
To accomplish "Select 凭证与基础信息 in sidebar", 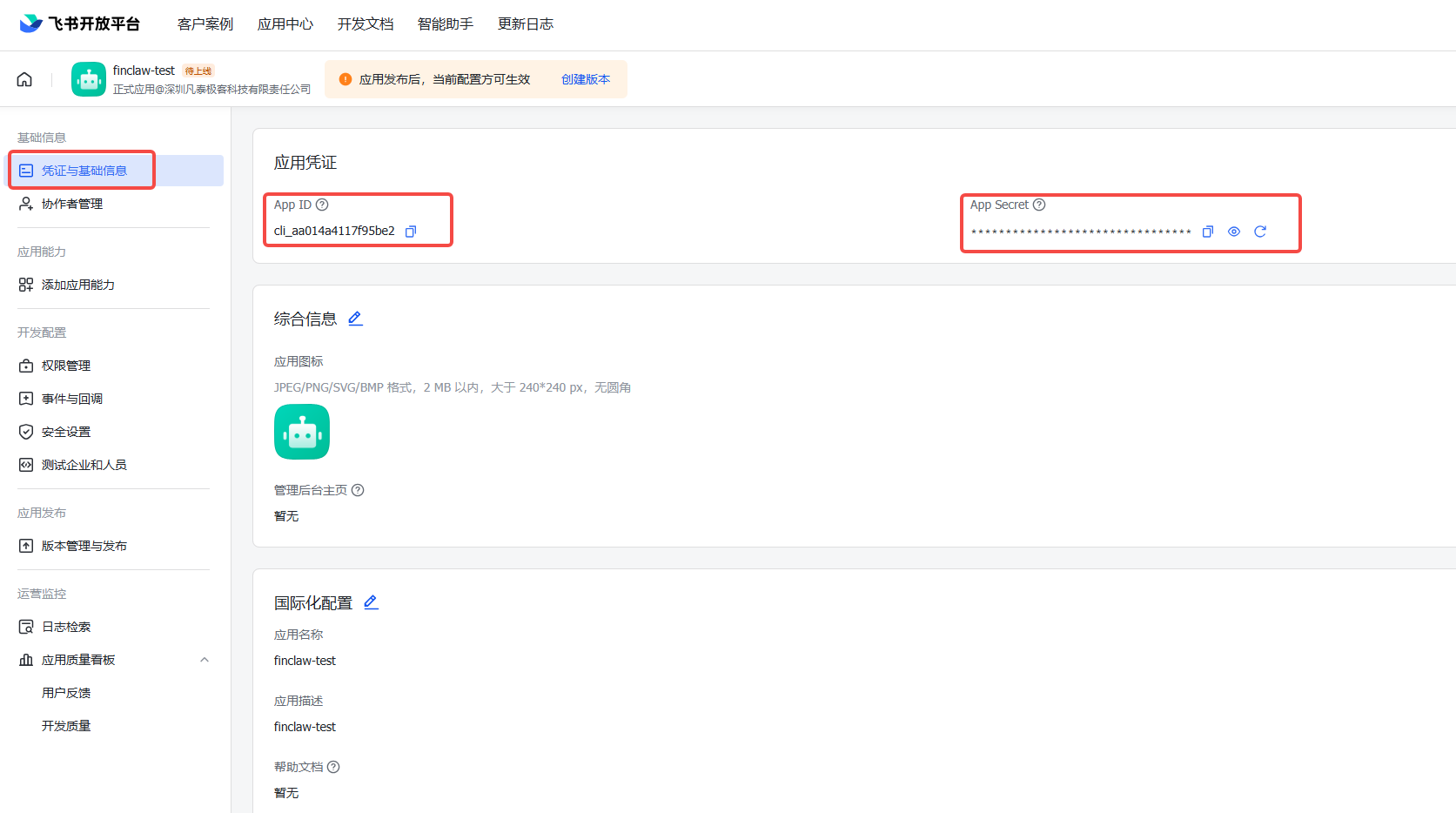I will [x=116, y=171].
